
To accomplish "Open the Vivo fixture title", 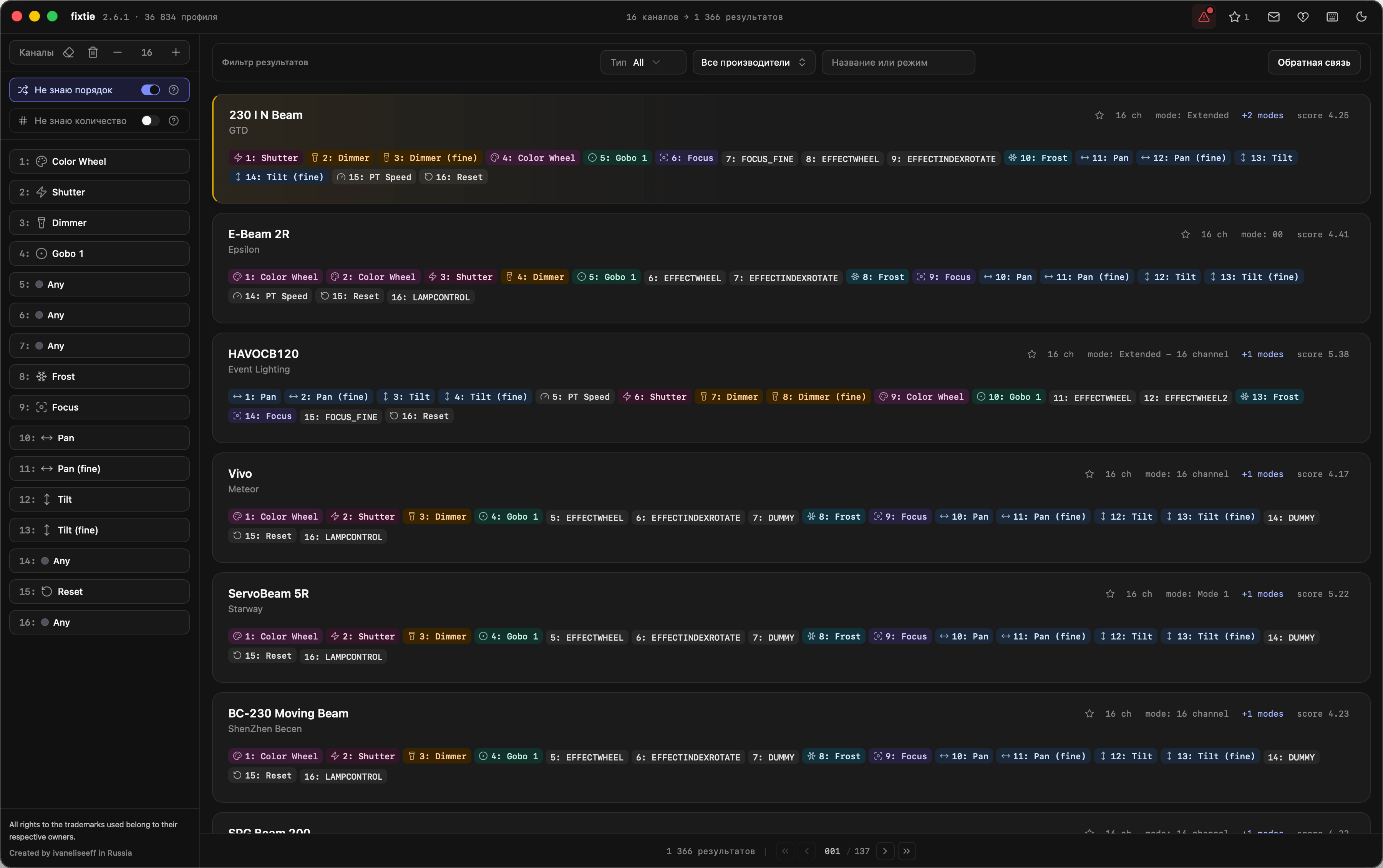I will coord(240,474).
